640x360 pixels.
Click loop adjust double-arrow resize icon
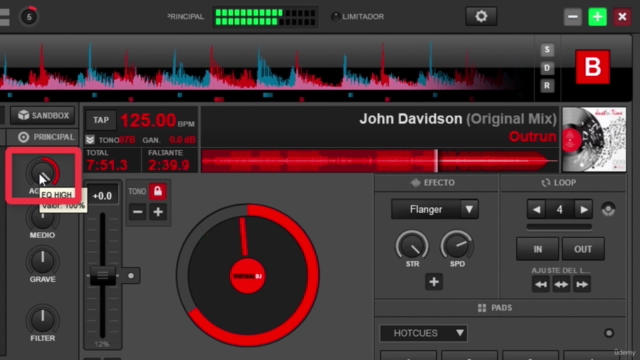(x=561, y=284)
